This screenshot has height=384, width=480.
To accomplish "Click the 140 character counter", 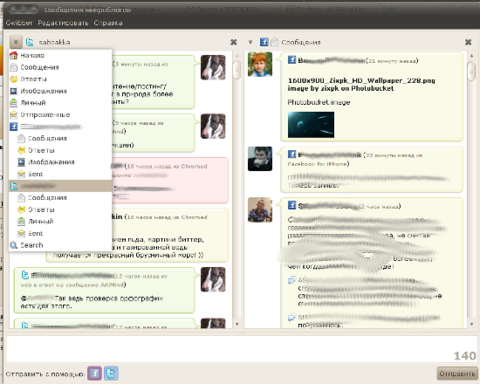I will tap(465, 356).
